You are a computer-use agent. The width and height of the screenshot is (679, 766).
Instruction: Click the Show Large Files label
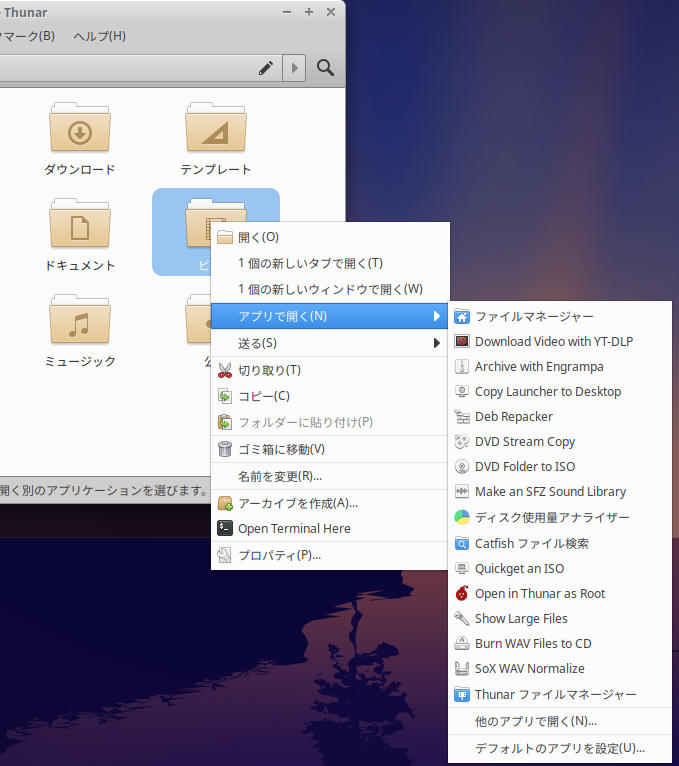point(521,618)
